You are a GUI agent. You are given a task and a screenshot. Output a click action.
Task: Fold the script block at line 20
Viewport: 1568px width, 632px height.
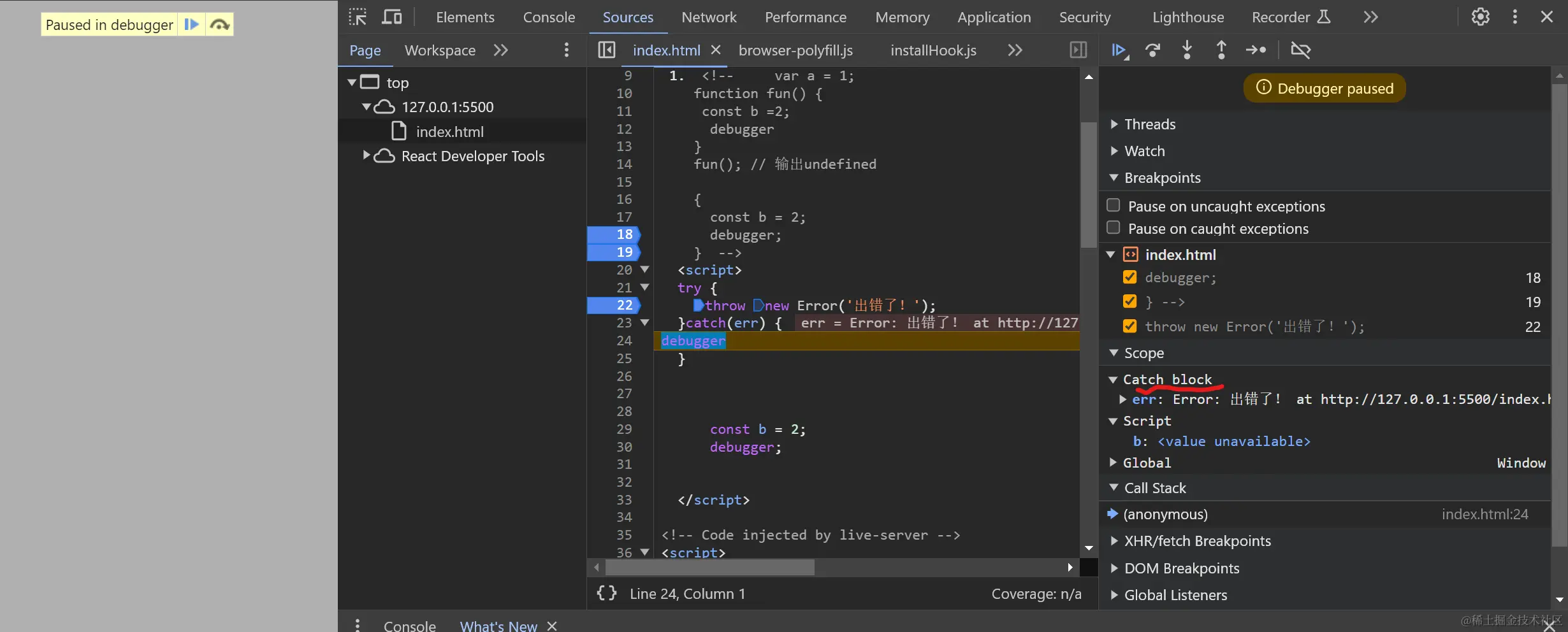[644, 269]
